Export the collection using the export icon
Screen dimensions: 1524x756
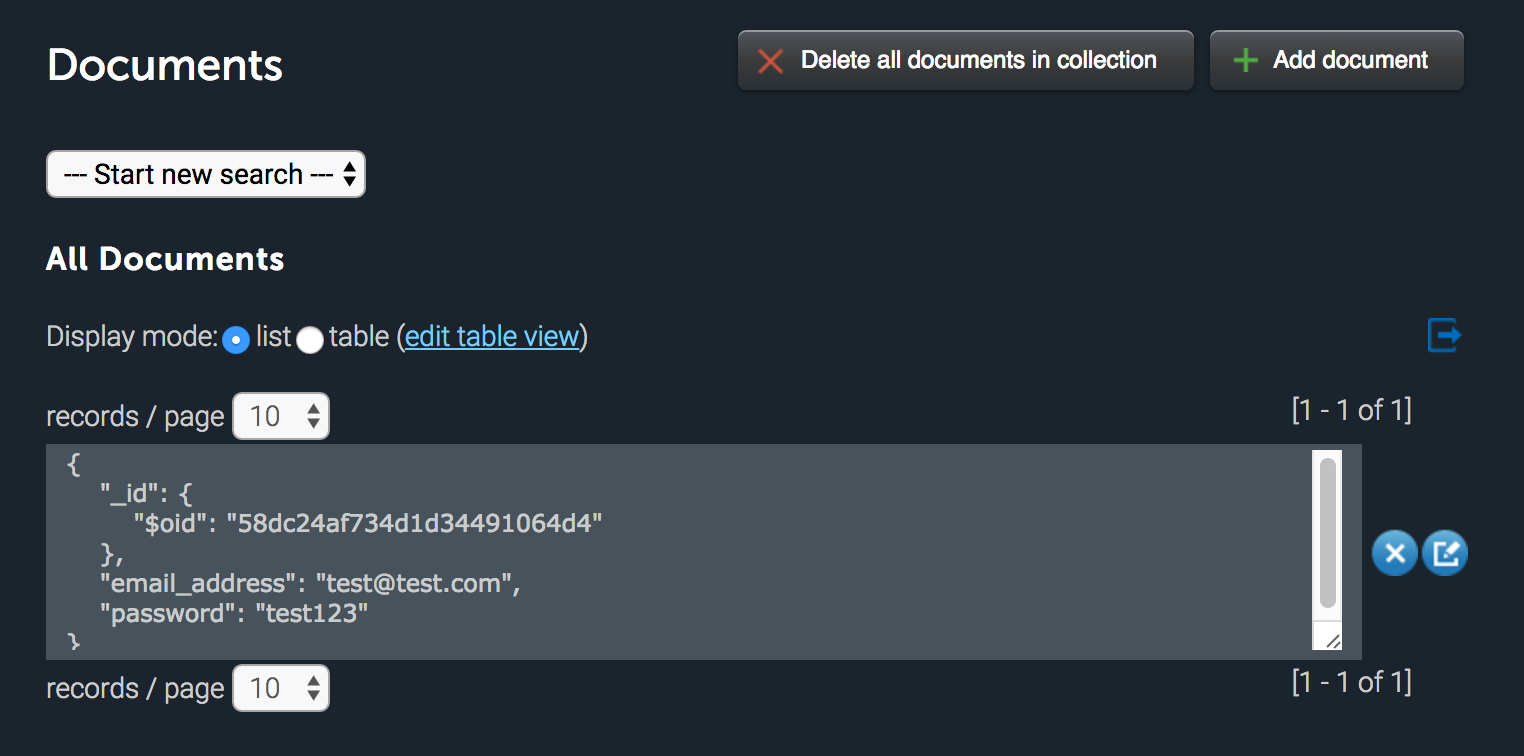[x=1444, y=336]
